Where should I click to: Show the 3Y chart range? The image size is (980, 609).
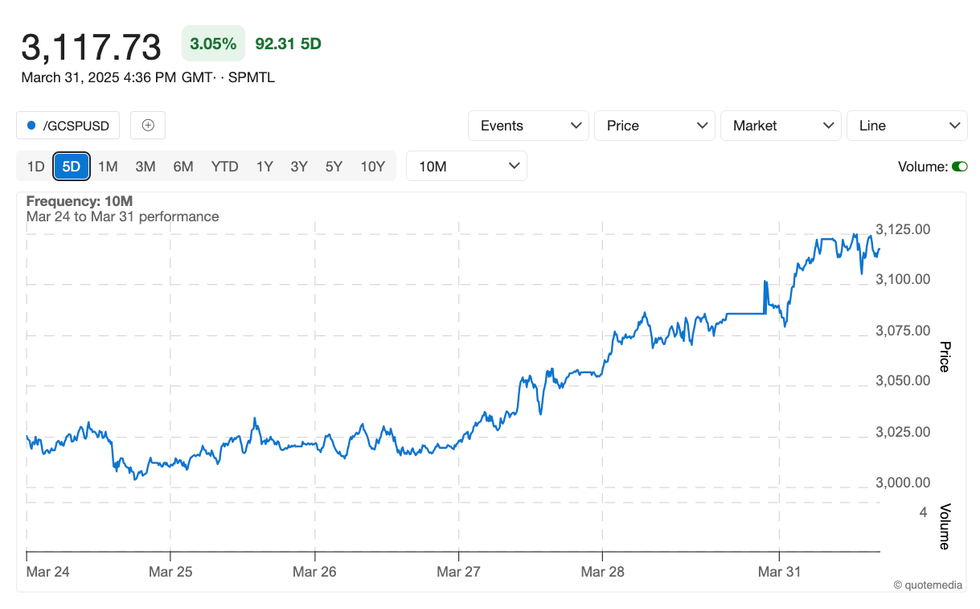[299, 167]
